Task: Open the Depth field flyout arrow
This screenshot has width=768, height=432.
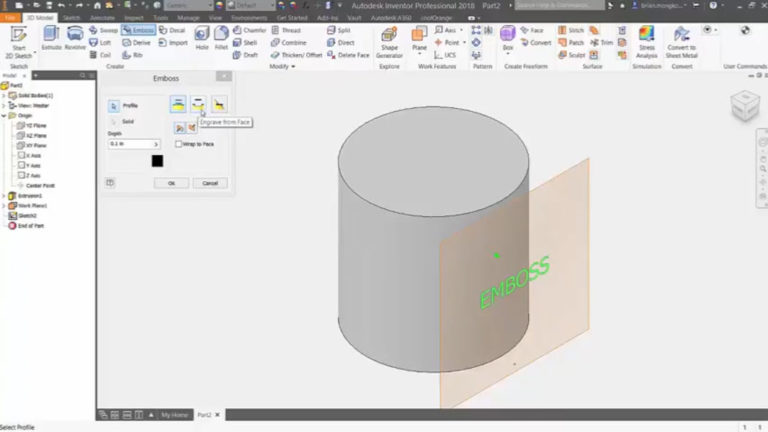Action: pos(156,144)
